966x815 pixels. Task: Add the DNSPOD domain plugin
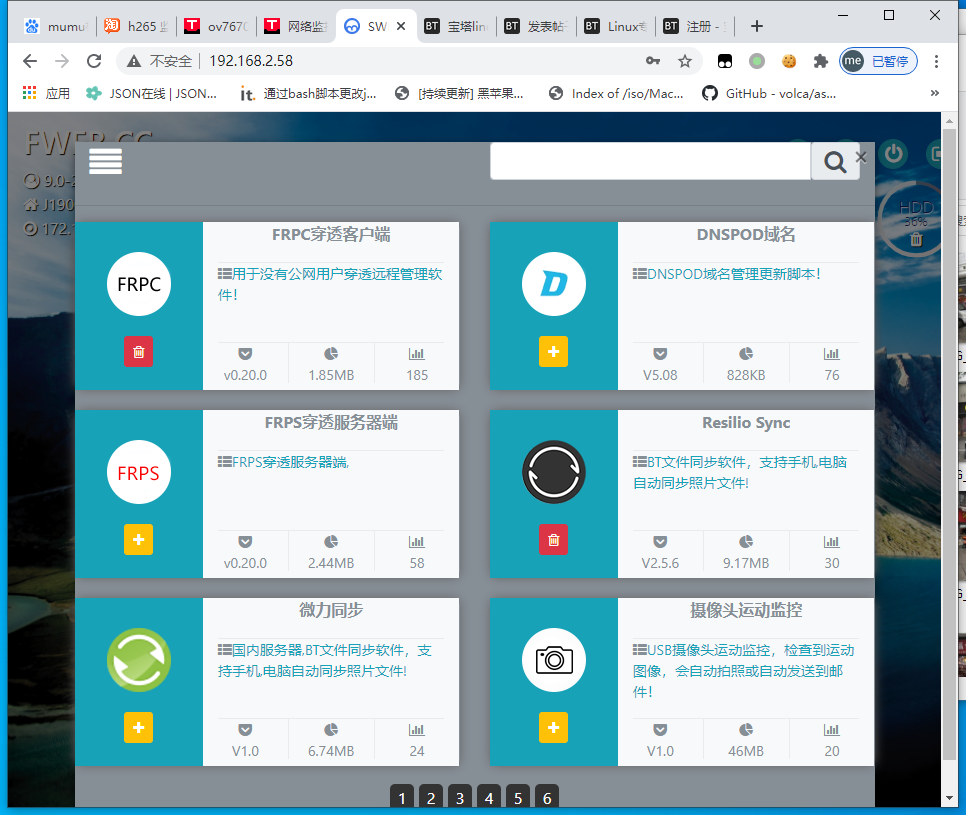tap(553, 352)
